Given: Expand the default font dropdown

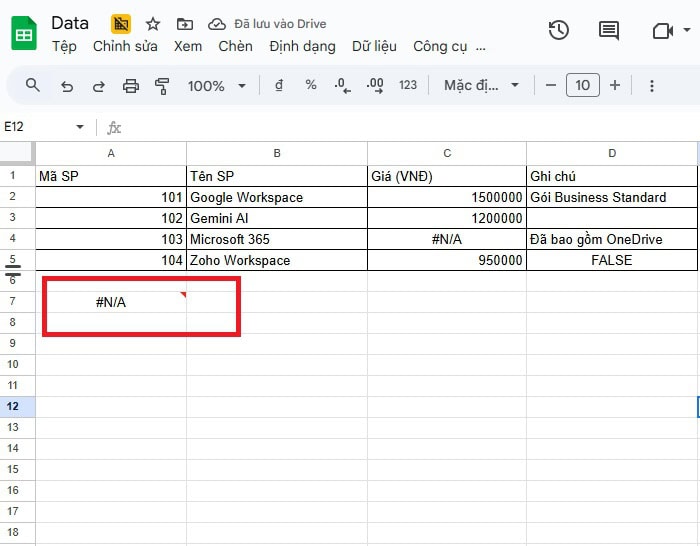Looking at the screenshot, I should point(481,86).
